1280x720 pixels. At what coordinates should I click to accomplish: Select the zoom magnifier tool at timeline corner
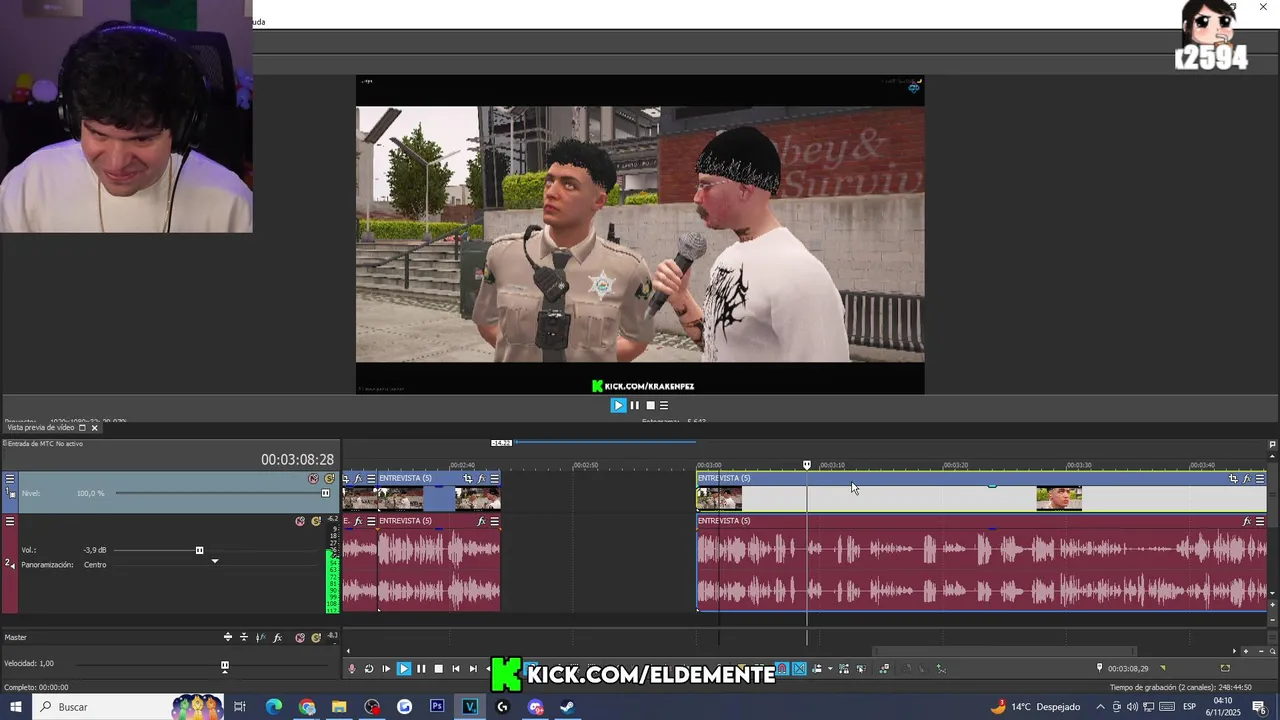(1272, 651)
